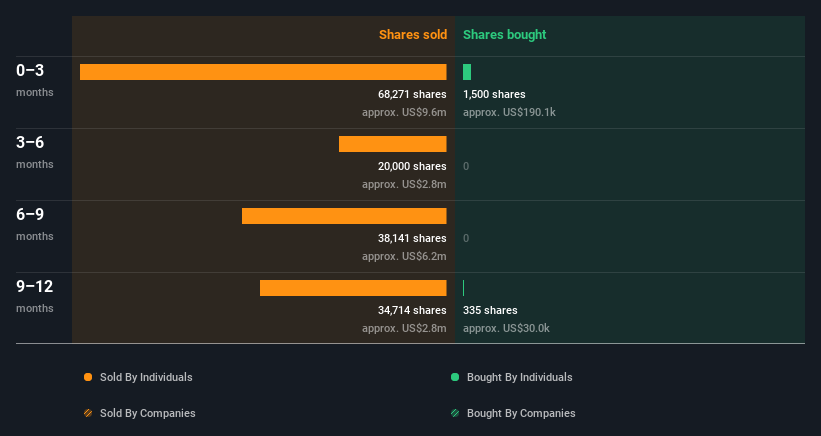Click the '34,714 shares' value
The image size is (821, 436).
coord(412,310)
